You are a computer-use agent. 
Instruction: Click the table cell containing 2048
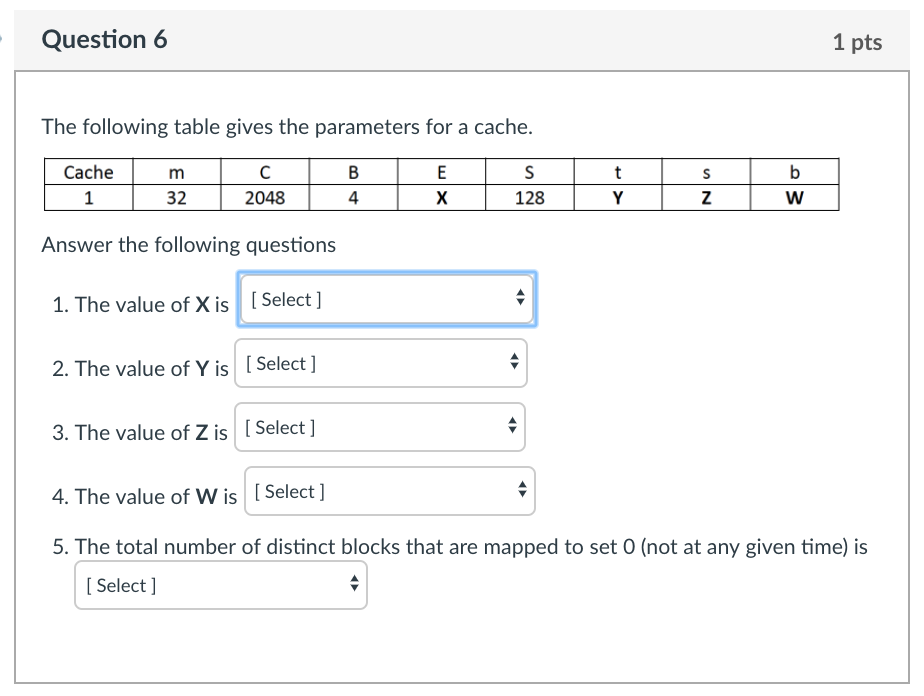click(x=265, y=198)
